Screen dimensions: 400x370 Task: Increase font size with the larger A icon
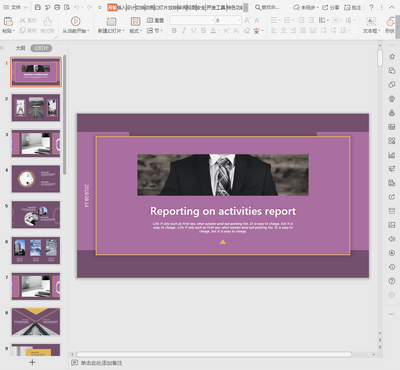247,20
